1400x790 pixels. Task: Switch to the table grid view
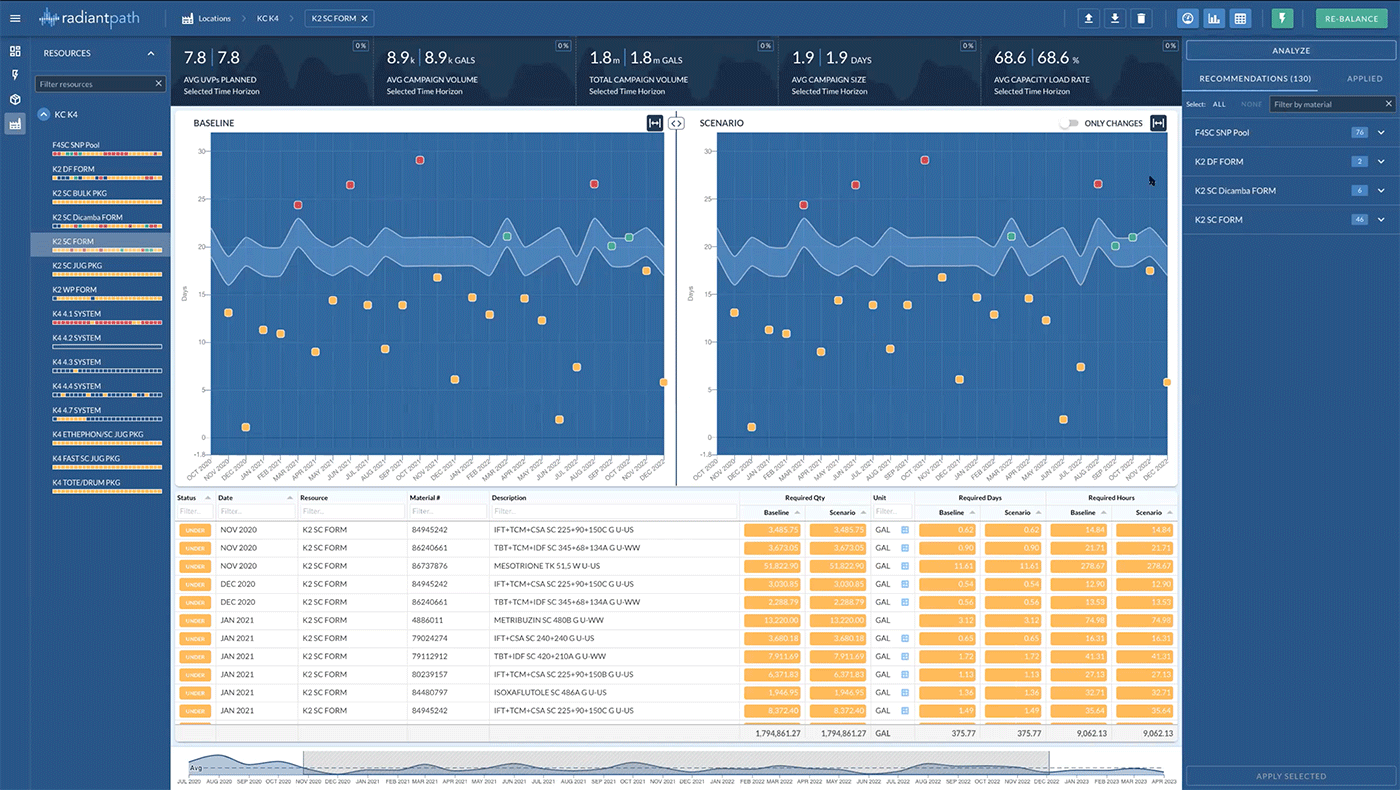coord(1240,18)
